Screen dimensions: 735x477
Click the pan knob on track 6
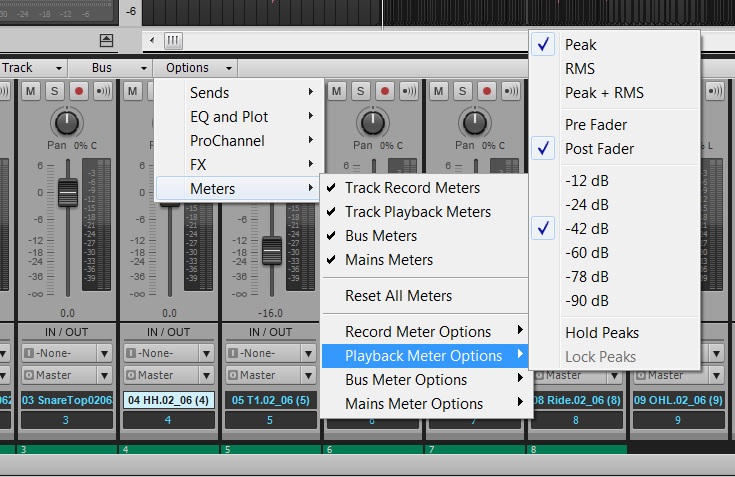373,123
